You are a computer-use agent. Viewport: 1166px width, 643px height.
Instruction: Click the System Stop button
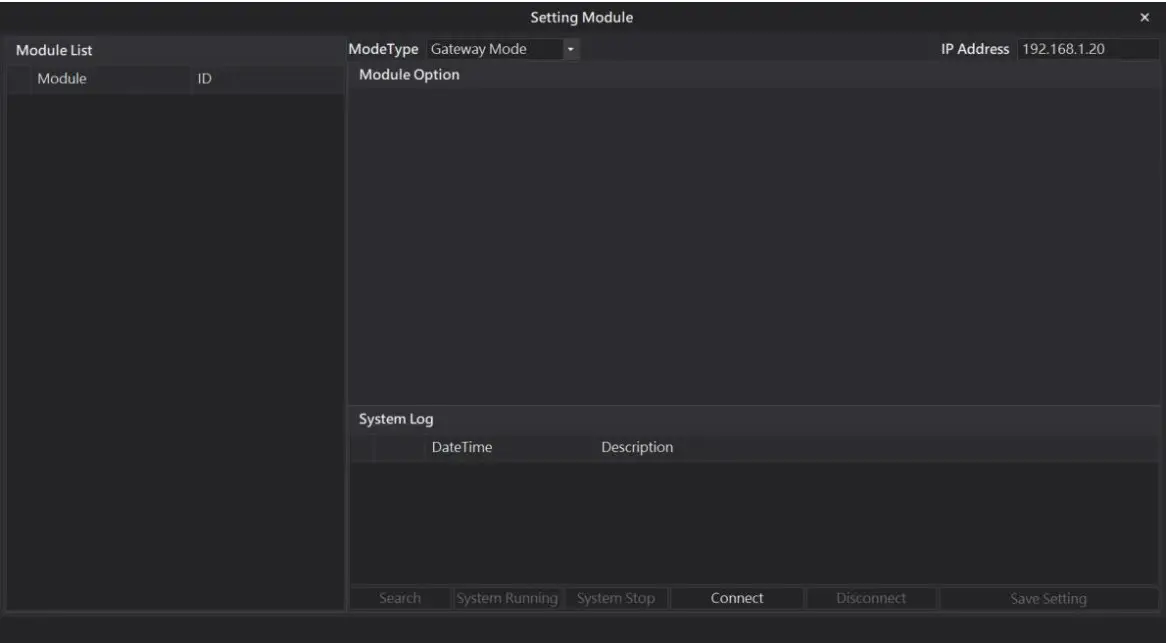[x=616, y=598]
